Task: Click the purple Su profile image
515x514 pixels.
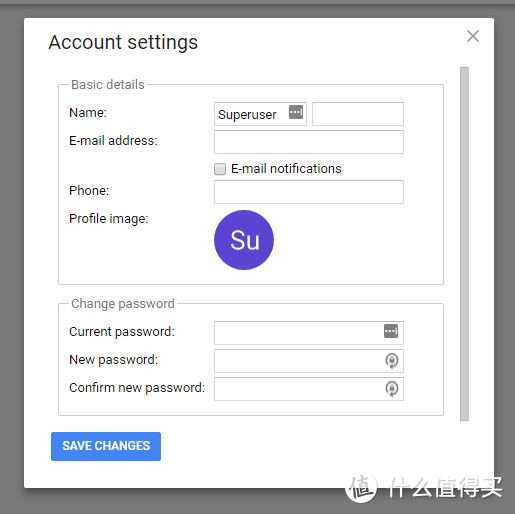Action: [244, 240]
